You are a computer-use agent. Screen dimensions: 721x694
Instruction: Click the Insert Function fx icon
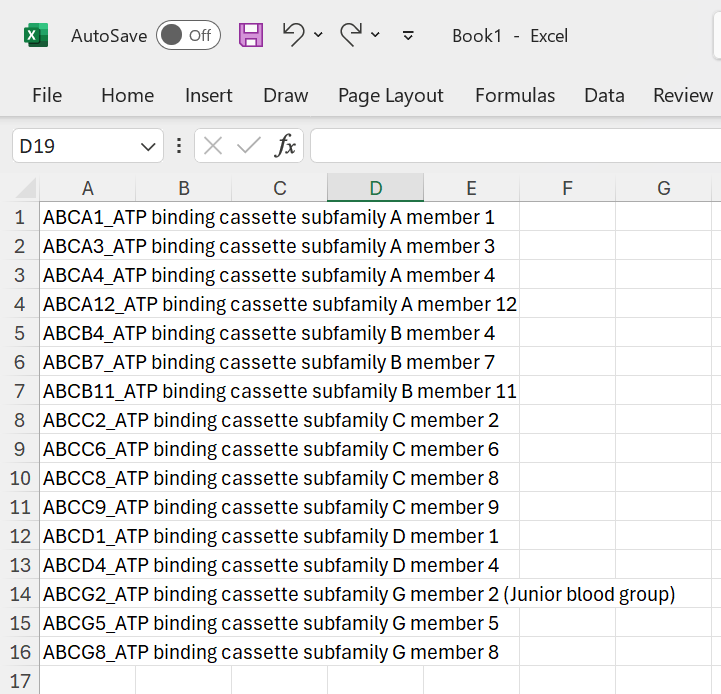click(285, 146)
